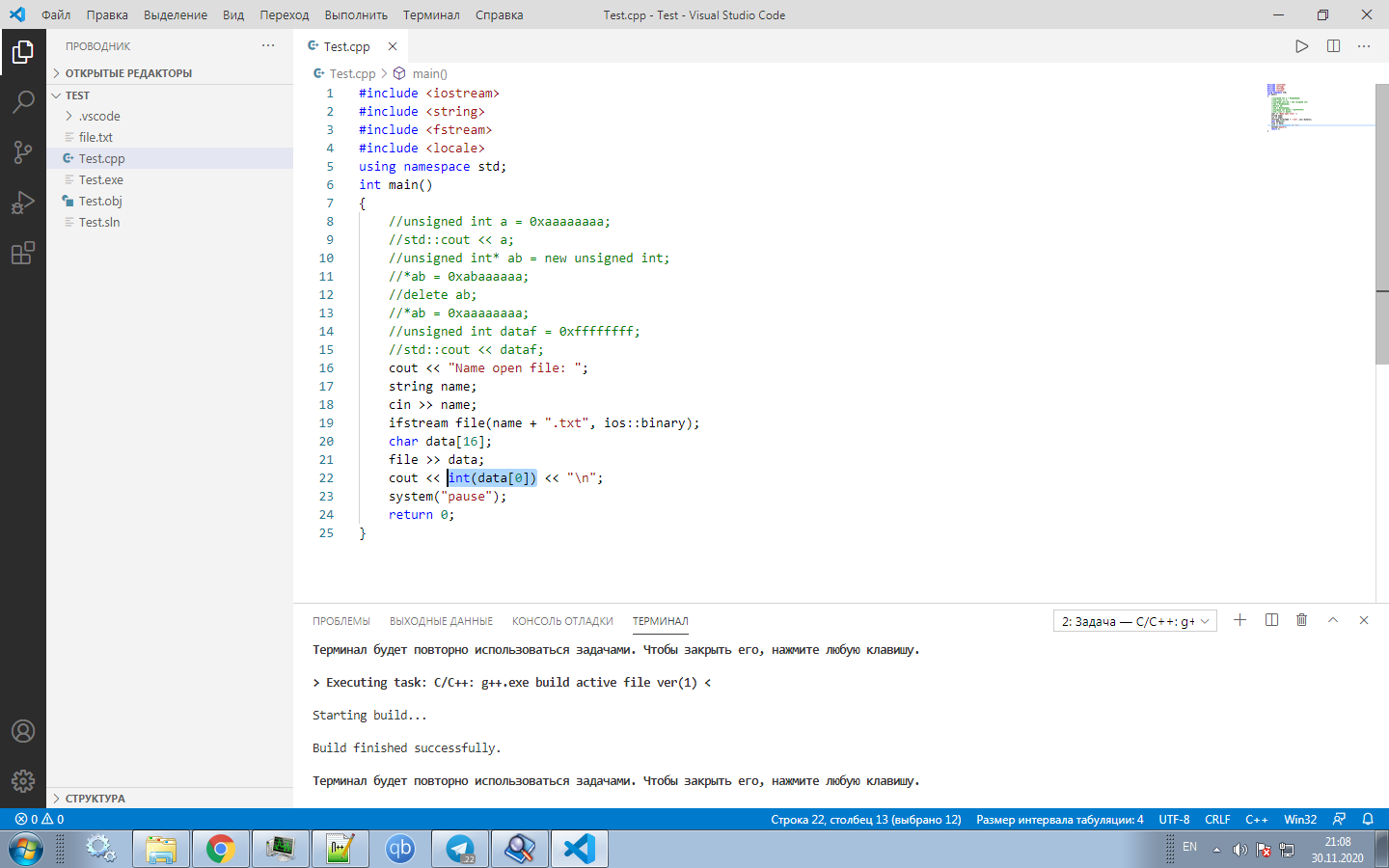Show errors and warnings count in status bar
1389x868 pixels.
click(x=40, y=819)
